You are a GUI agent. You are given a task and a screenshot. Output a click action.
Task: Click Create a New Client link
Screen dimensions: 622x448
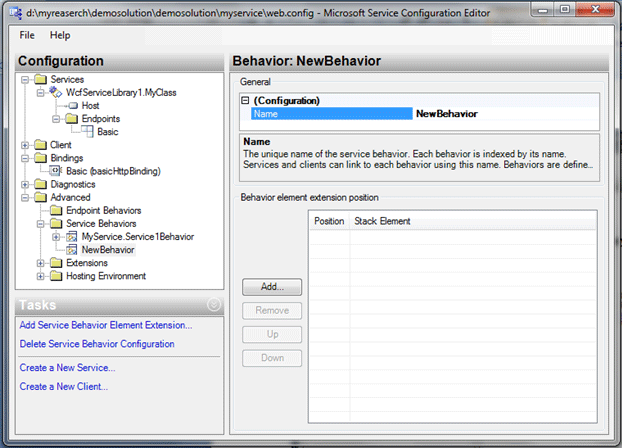[64, 386]
